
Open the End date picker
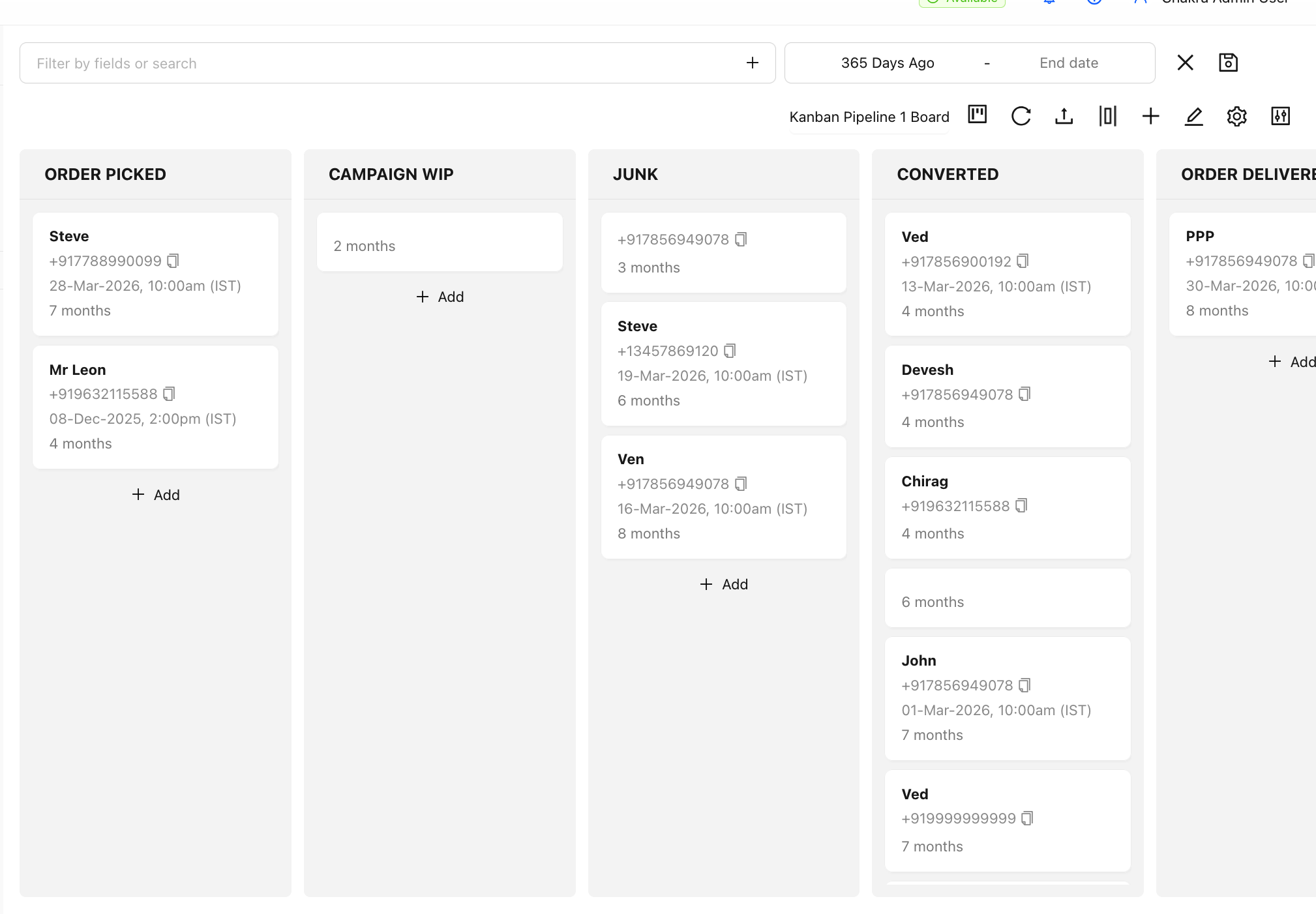1068,63
